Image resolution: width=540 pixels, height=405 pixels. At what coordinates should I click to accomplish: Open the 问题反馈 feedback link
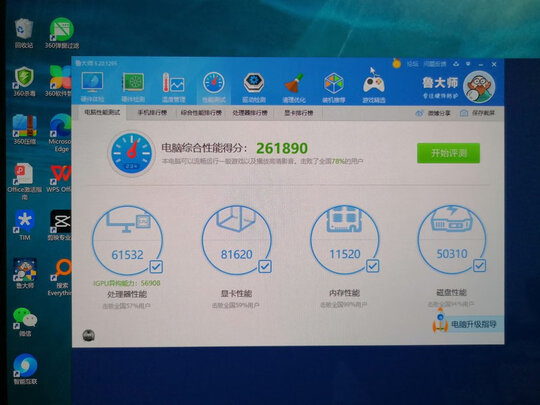[x=435, y=64]
